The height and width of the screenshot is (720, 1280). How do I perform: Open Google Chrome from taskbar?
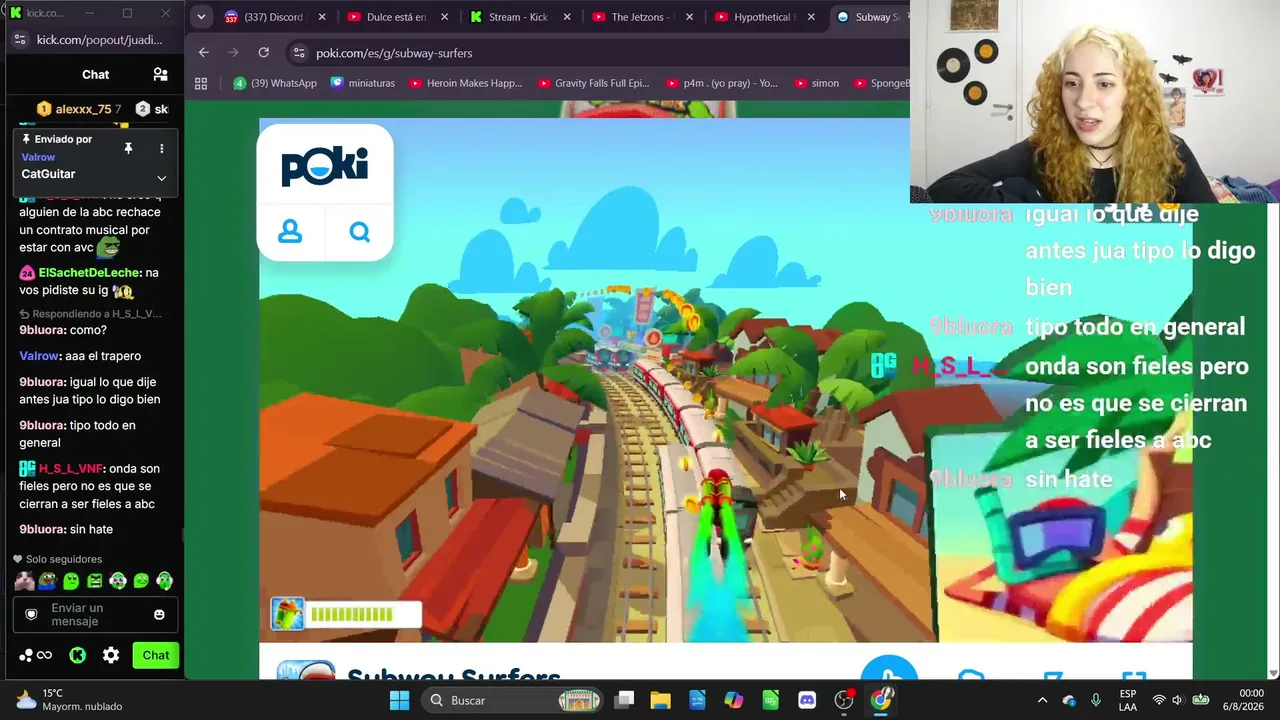point(880,700)
